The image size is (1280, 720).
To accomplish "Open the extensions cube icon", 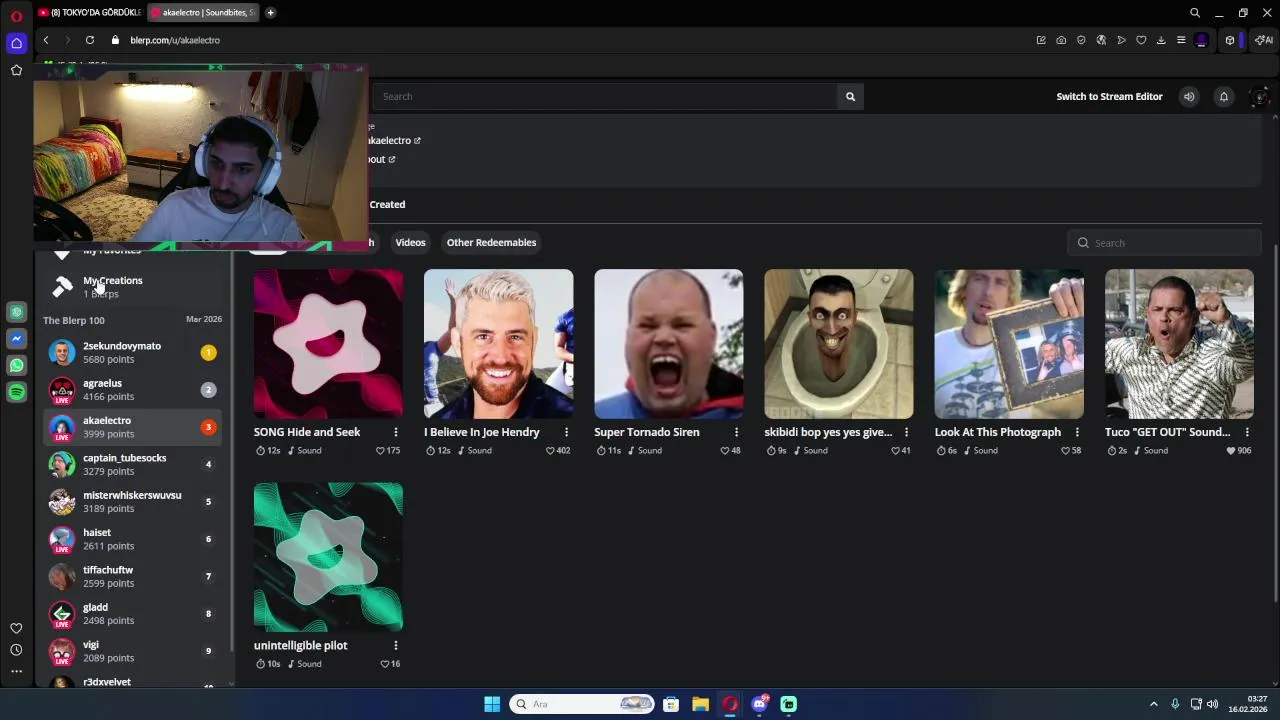I will [x=1230, y=40].
